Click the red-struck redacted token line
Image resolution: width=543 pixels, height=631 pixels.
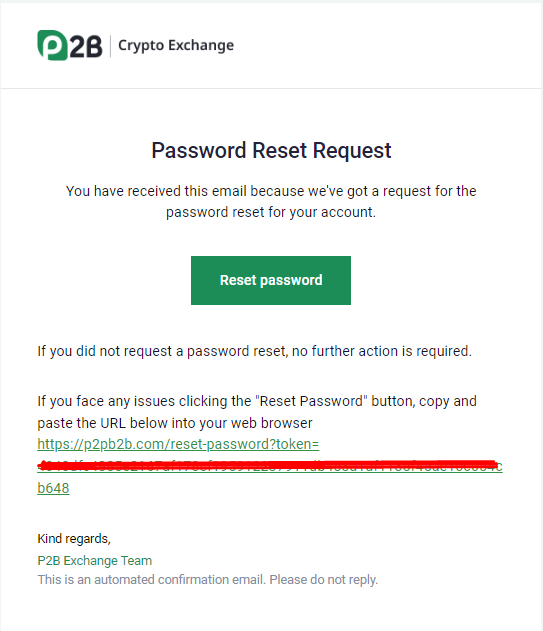tap(270, 466)
